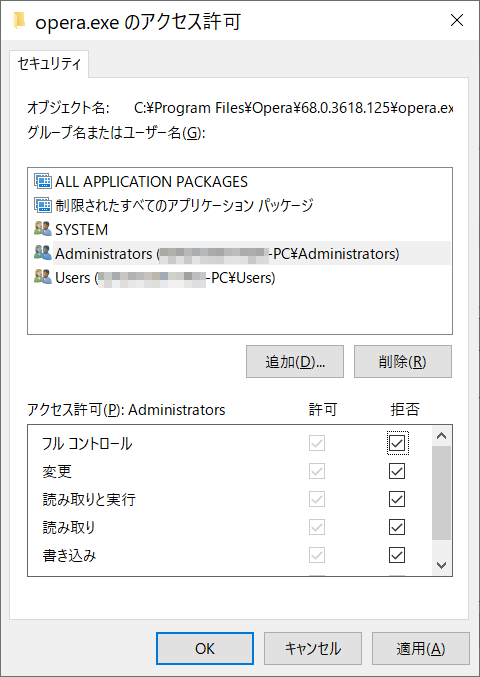Screen dimensions: 480x677
Task: Click the グループ名またはユーザー名(G) label
Action: coord(116,133)
